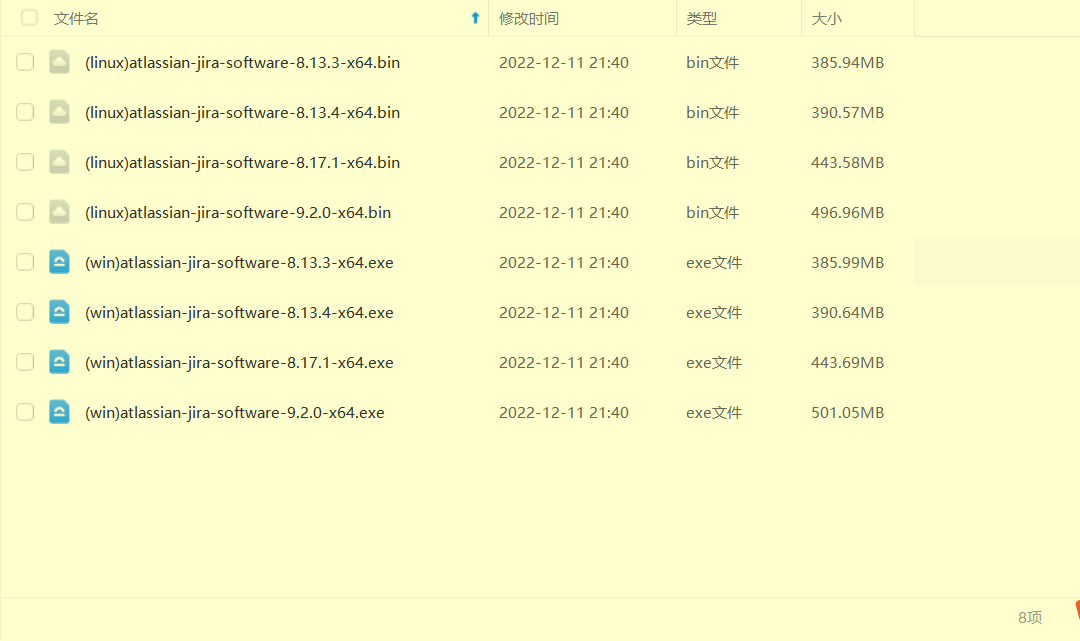Click the bin file icon for linux 8.13.4

pos(59,112)
